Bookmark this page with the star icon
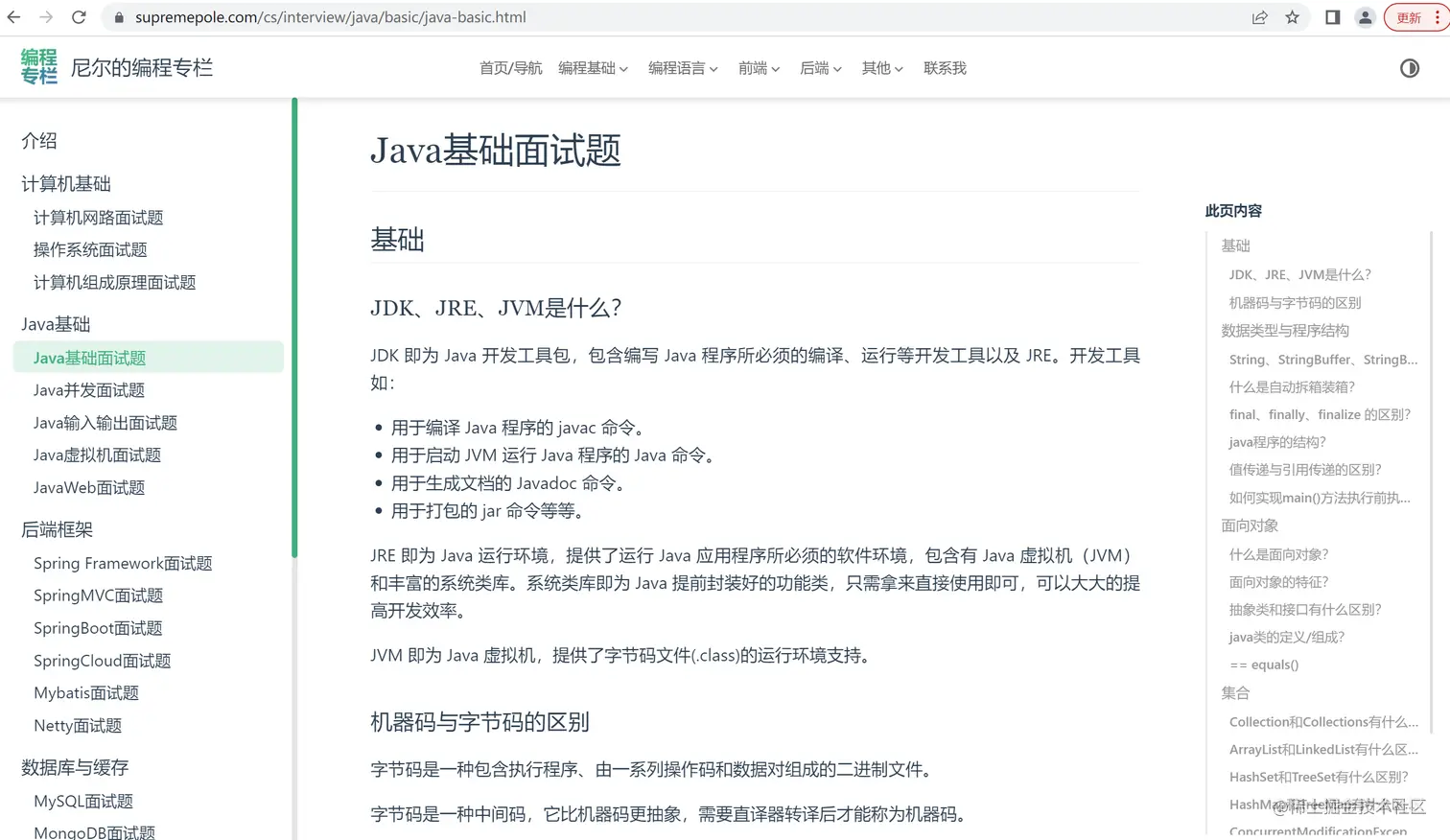The width and height of the screenshot is (1450, 840). pos(1293,16)
